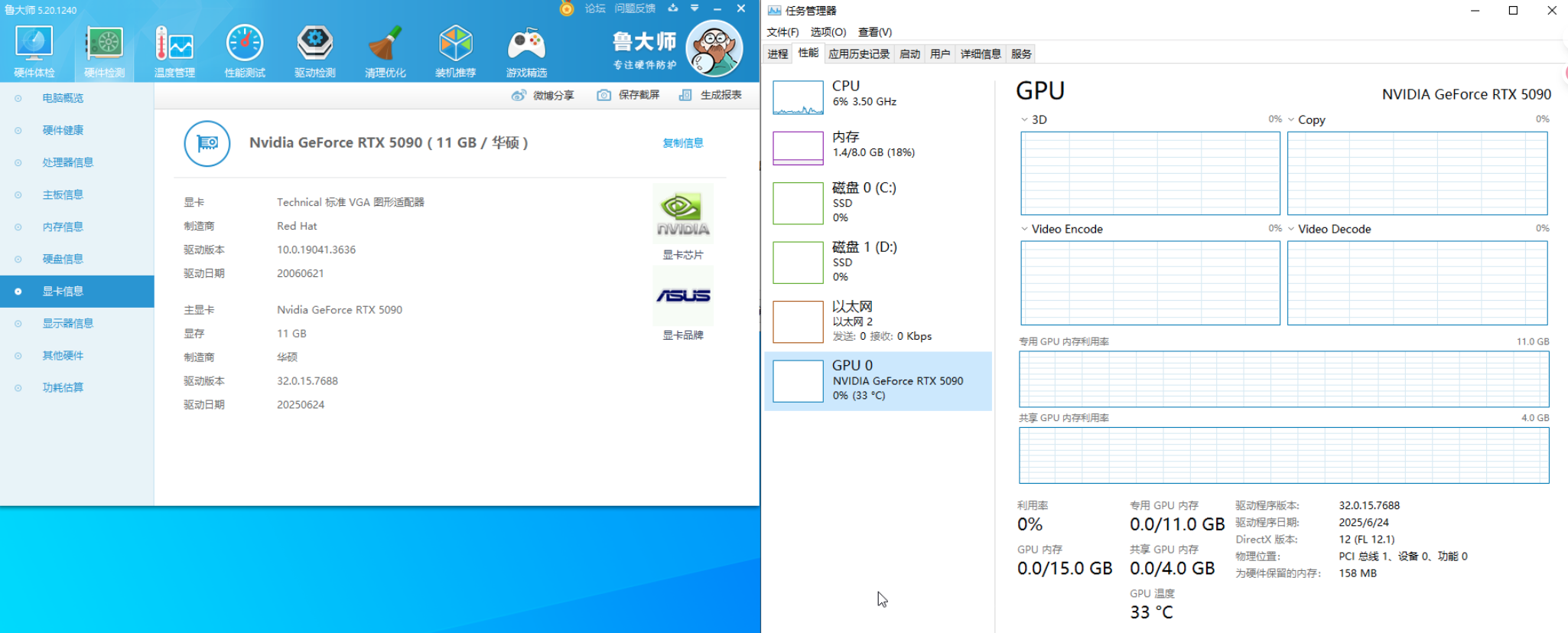
Task: Click the 生成报表 generate report button
Action: [711, 95]
